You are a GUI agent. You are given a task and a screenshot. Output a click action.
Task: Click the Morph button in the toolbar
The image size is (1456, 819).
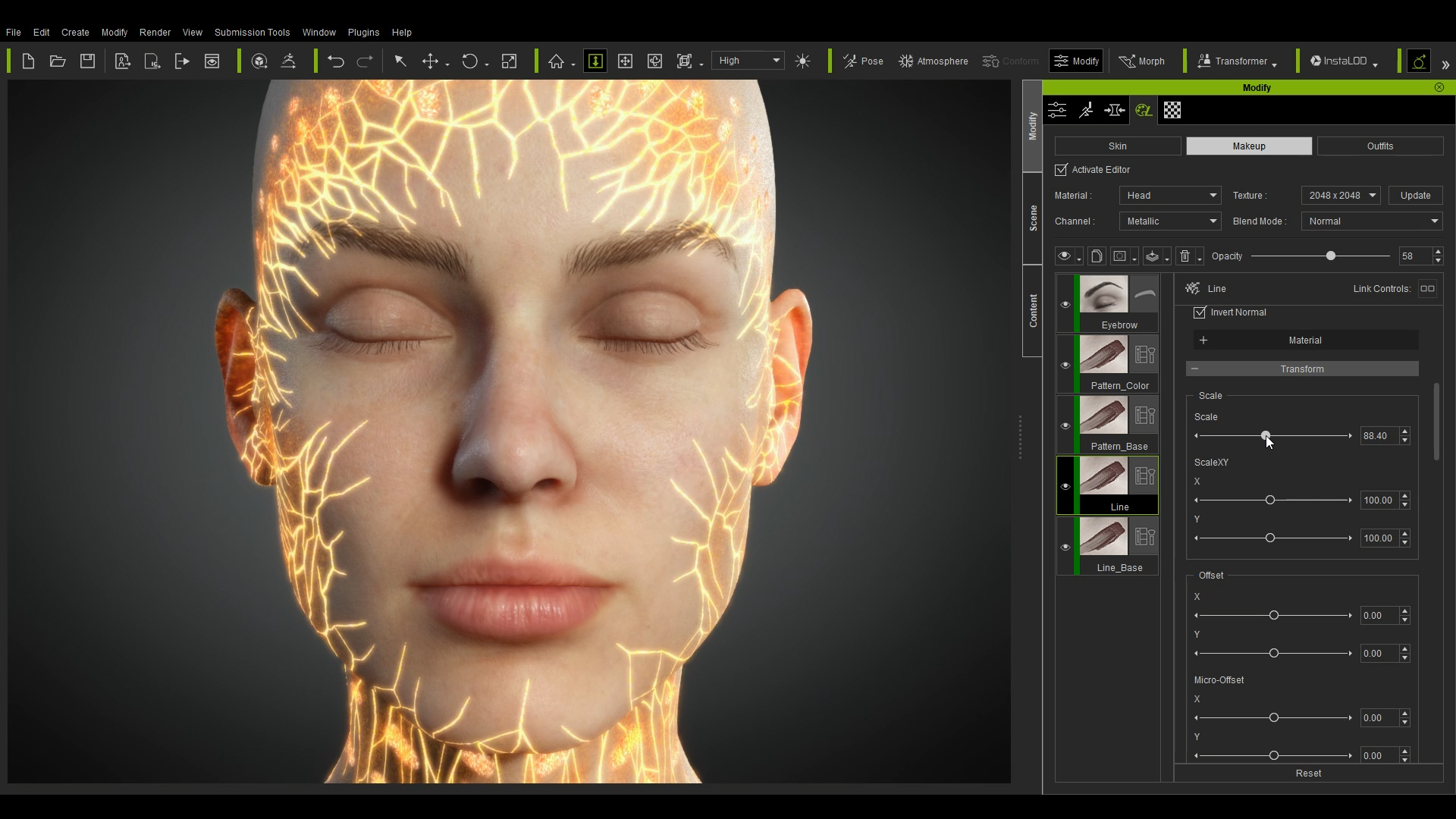point(1142,61)
